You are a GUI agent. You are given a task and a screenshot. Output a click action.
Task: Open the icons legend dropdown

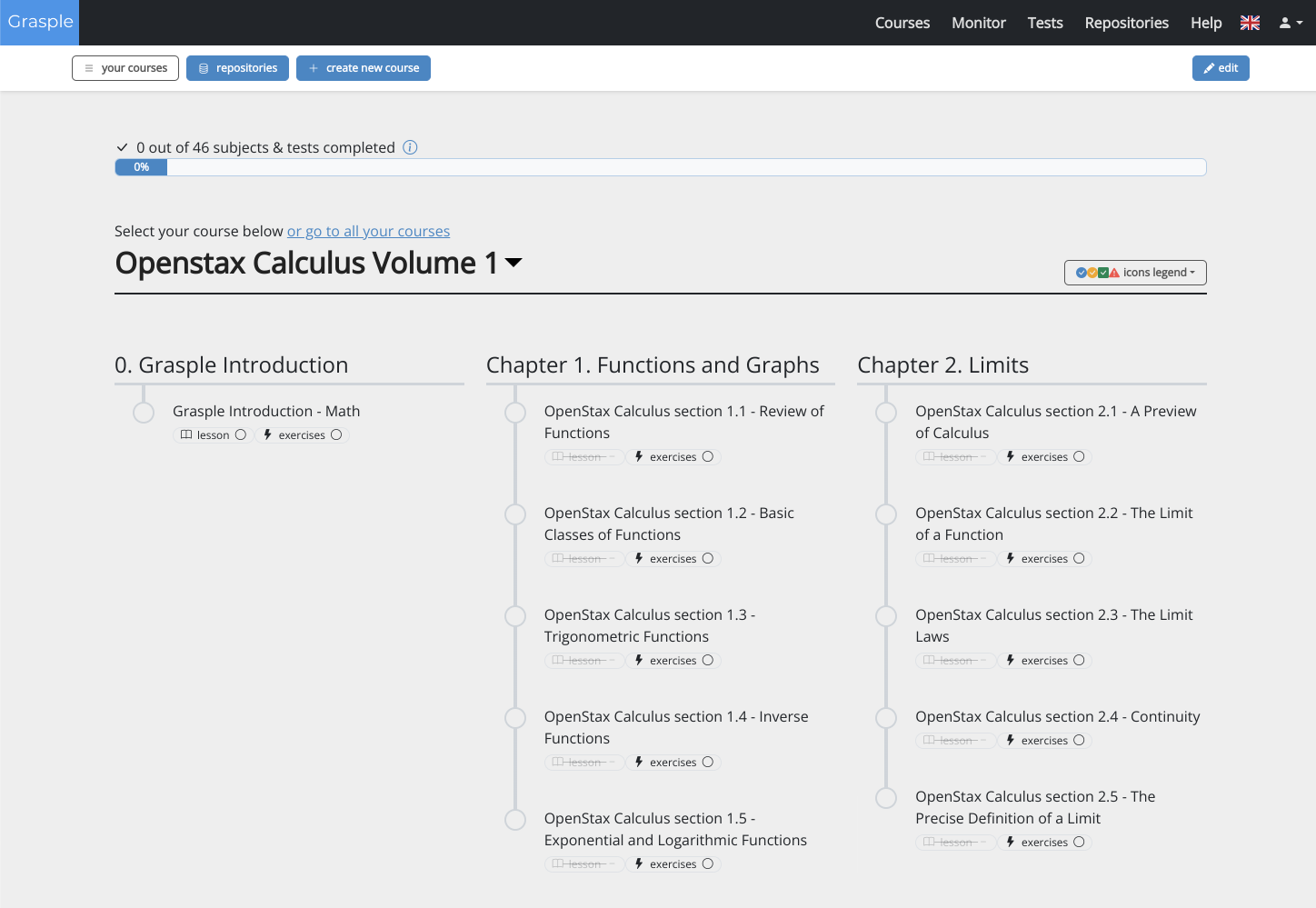click(1135, 273)
